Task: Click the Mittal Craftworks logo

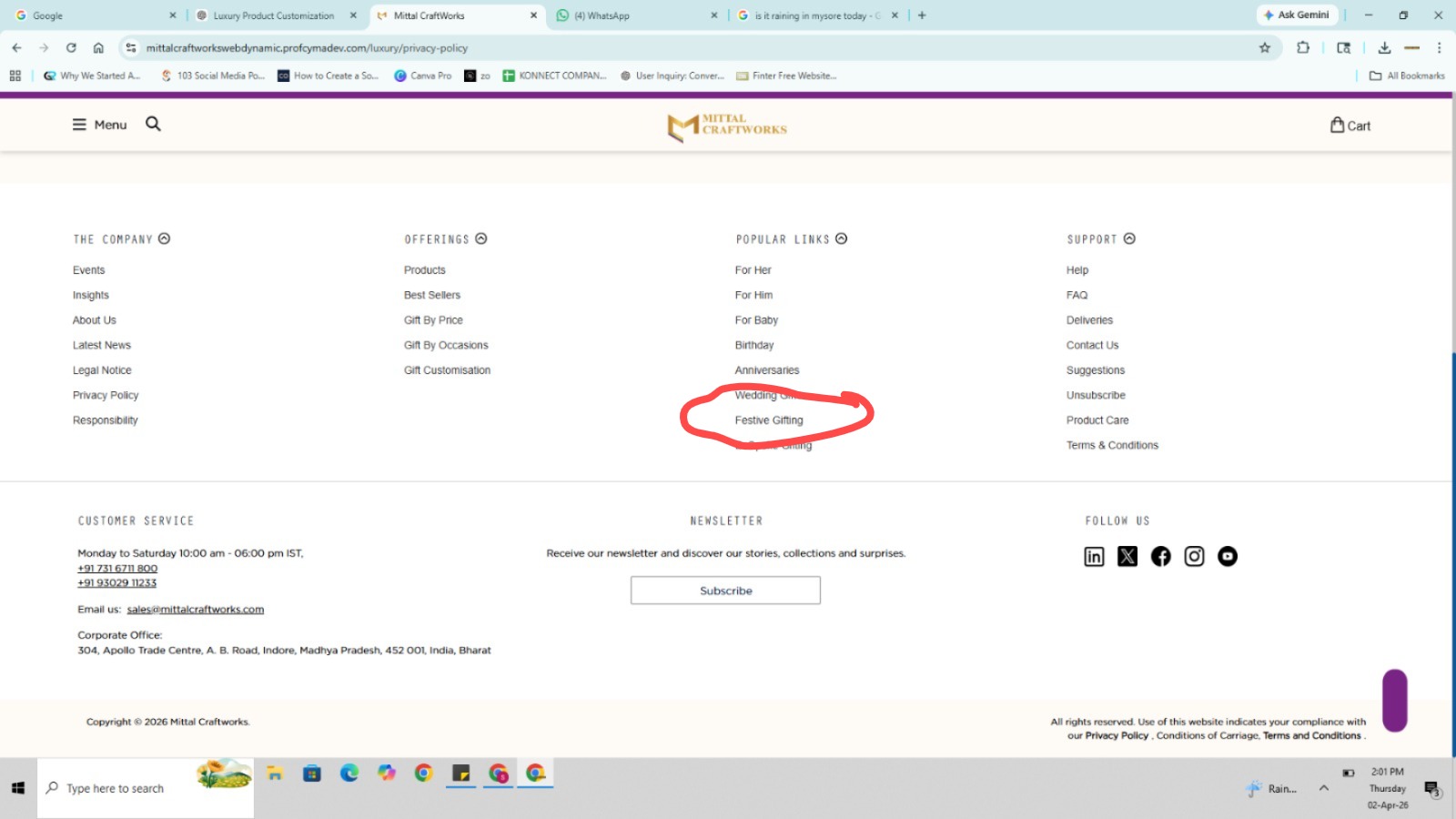Action: 727,126
